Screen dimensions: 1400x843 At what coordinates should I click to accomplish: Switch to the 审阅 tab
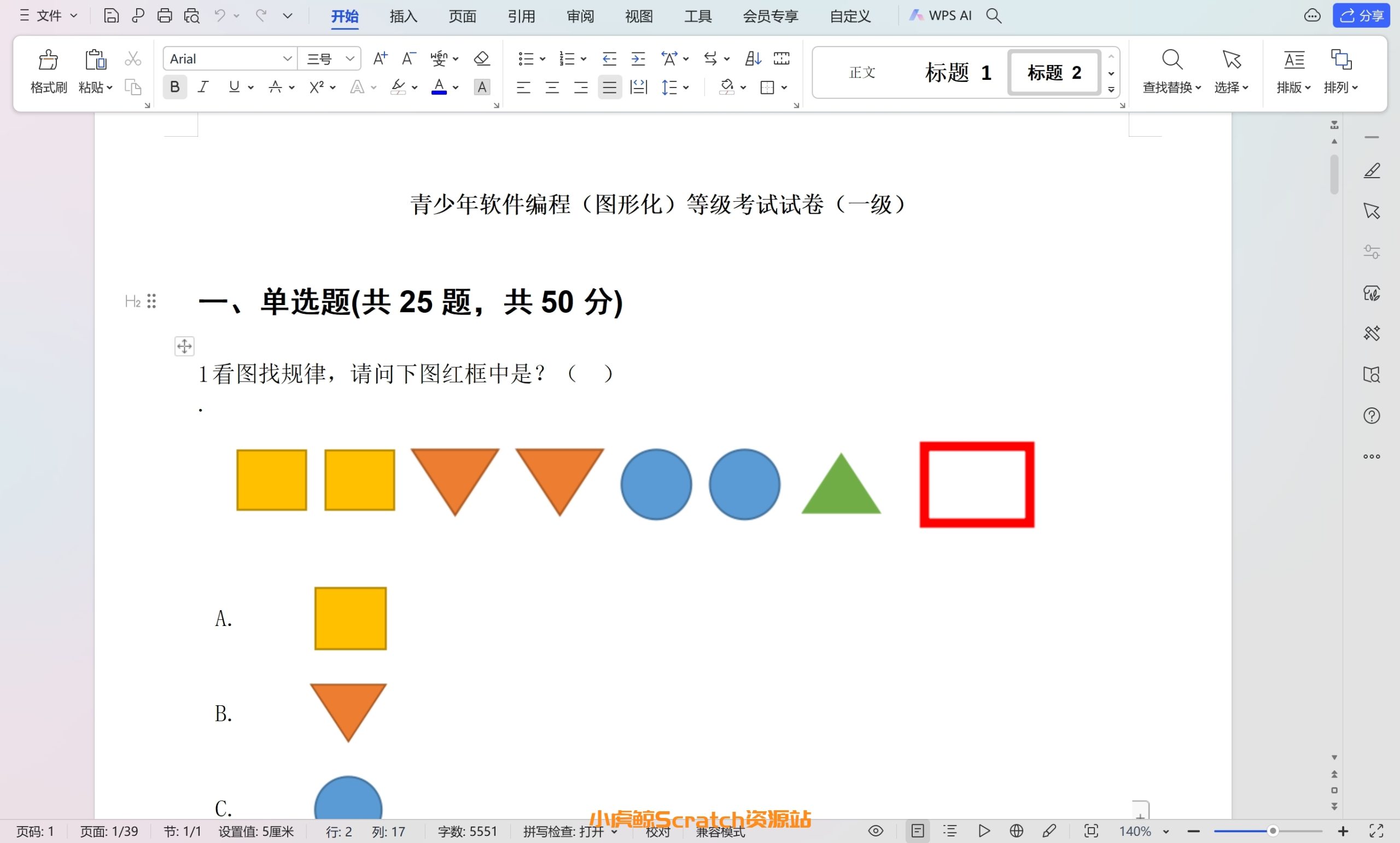(x=580, y=16)
